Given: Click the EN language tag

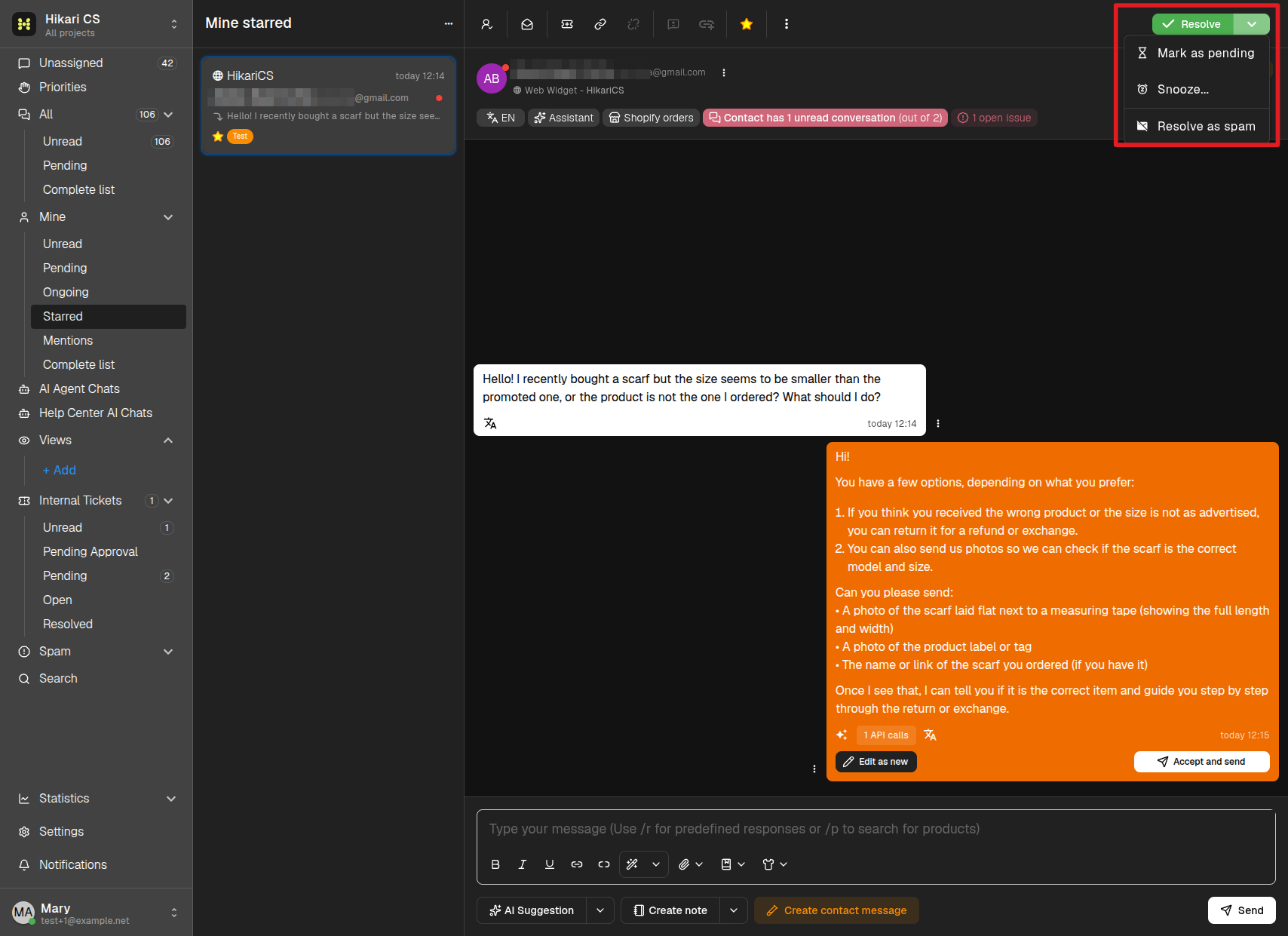Looking at the screenshot, I should click(501, 118).
